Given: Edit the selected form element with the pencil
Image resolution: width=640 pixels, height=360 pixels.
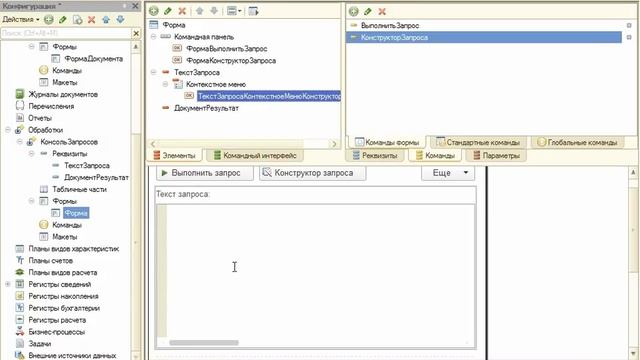Looking at the screenshot, I should coord(168,11).
